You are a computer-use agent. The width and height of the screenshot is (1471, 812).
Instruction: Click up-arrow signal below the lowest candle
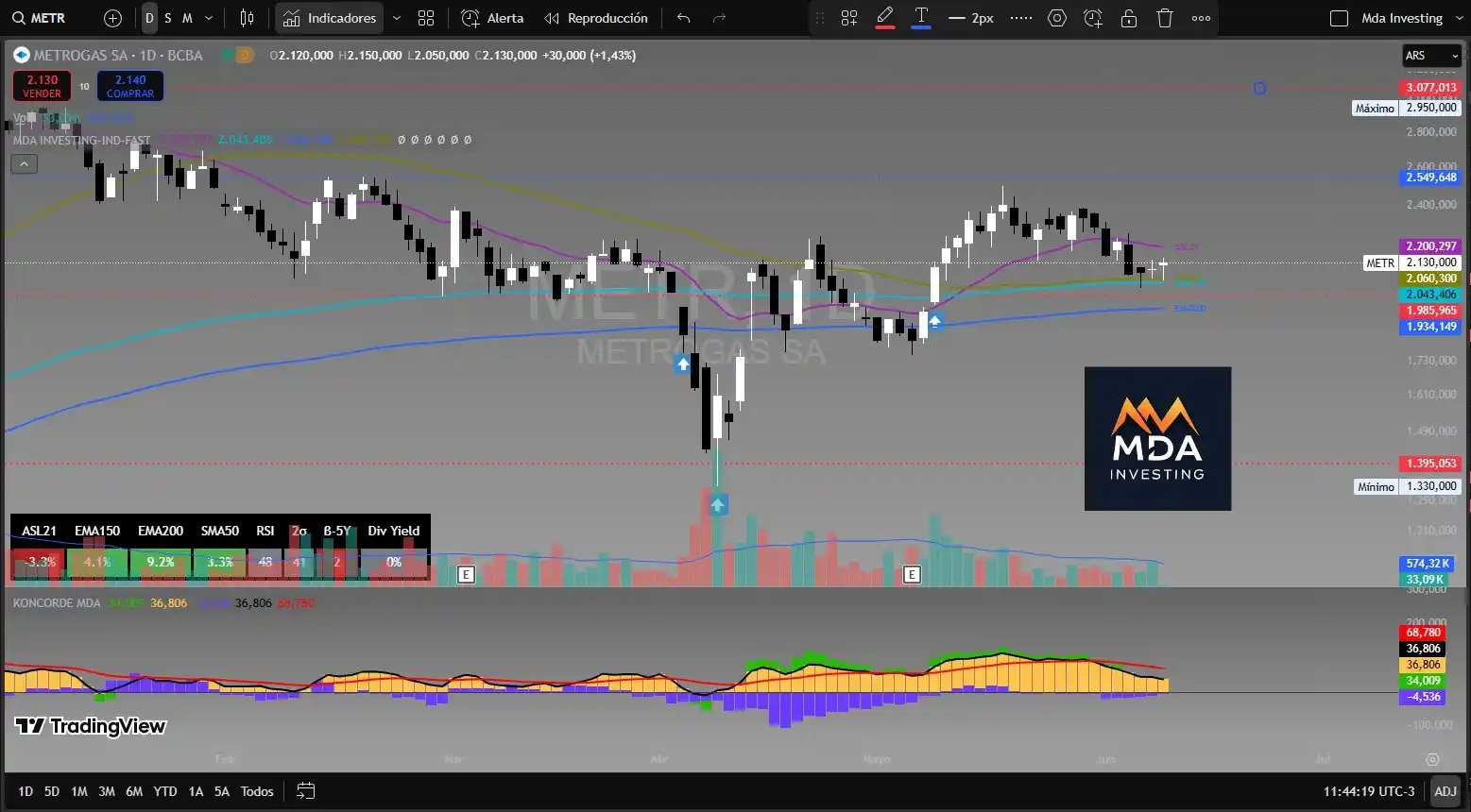coord(718,504)
